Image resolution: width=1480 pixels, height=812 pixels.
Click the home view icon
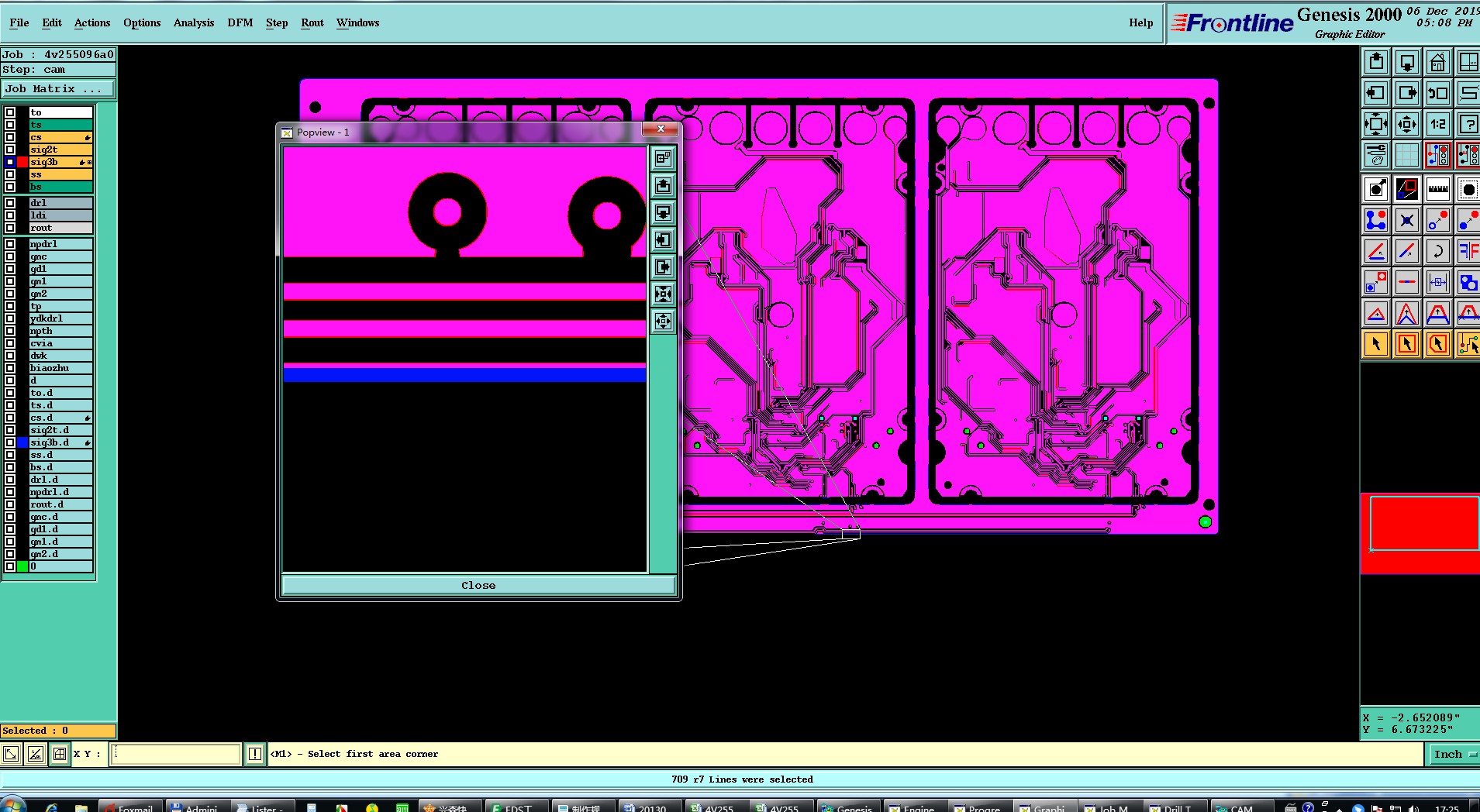(1438, 62)
